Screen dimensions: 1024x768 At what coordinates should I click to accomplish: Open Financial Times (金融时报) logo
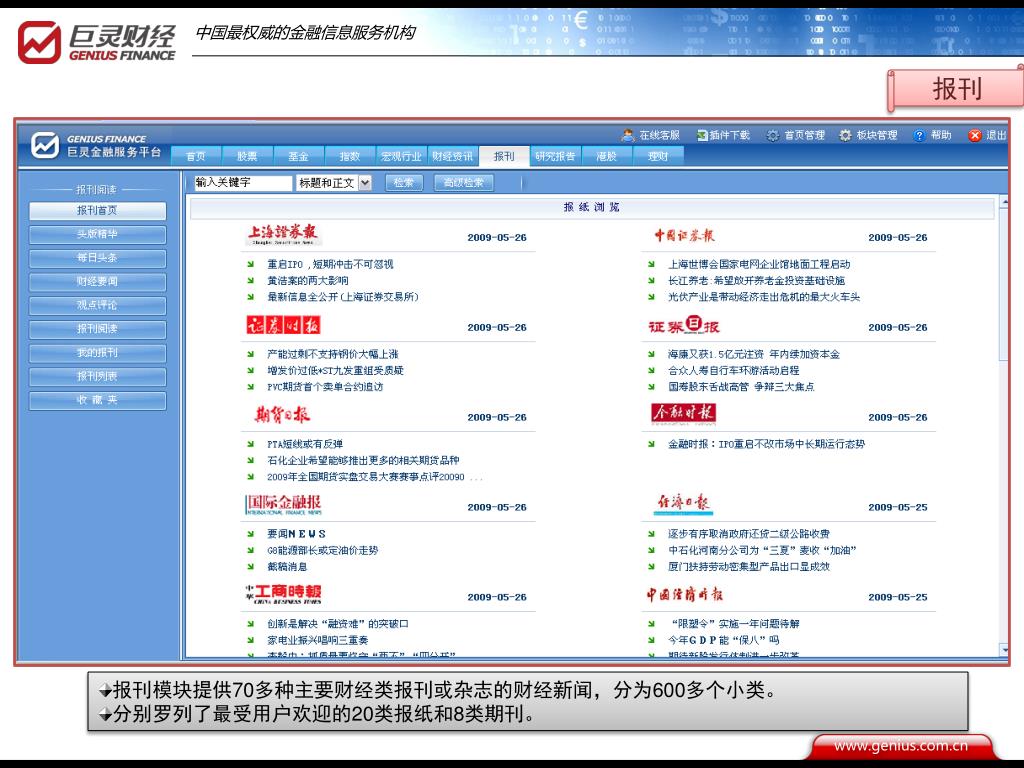[684, 413]
